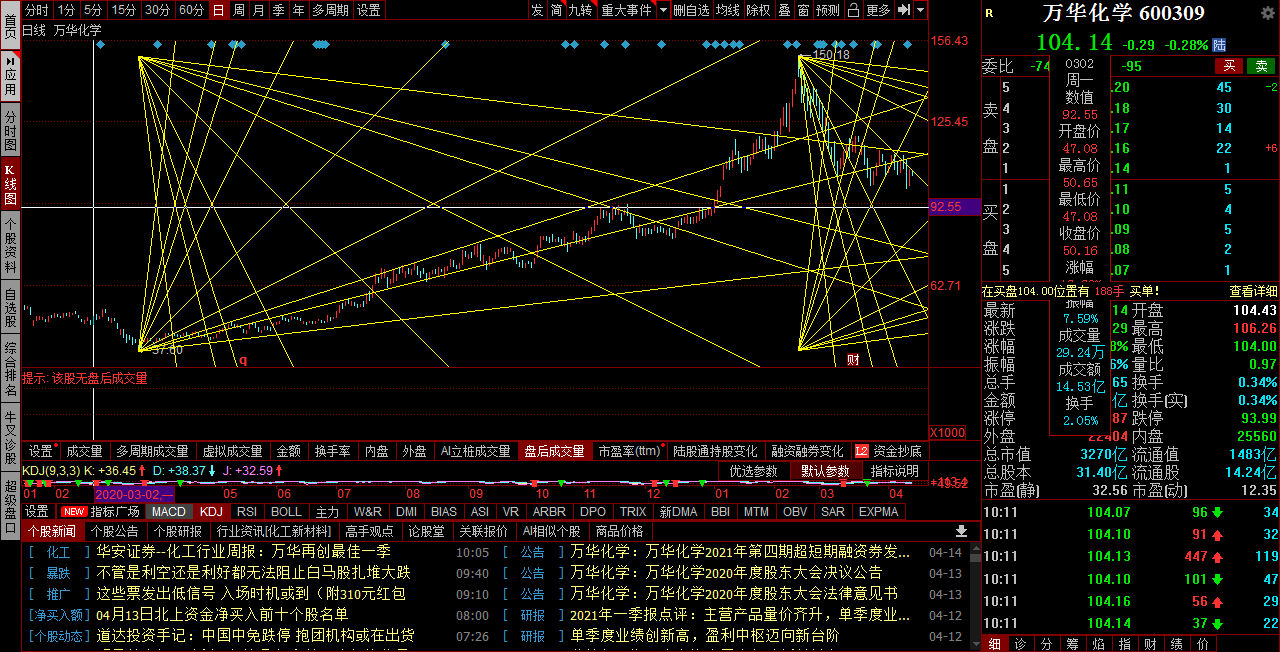Select the 换手率 turnover rate tab
The height and width of the screenshot is (652, 1280).
coord(332,451)
